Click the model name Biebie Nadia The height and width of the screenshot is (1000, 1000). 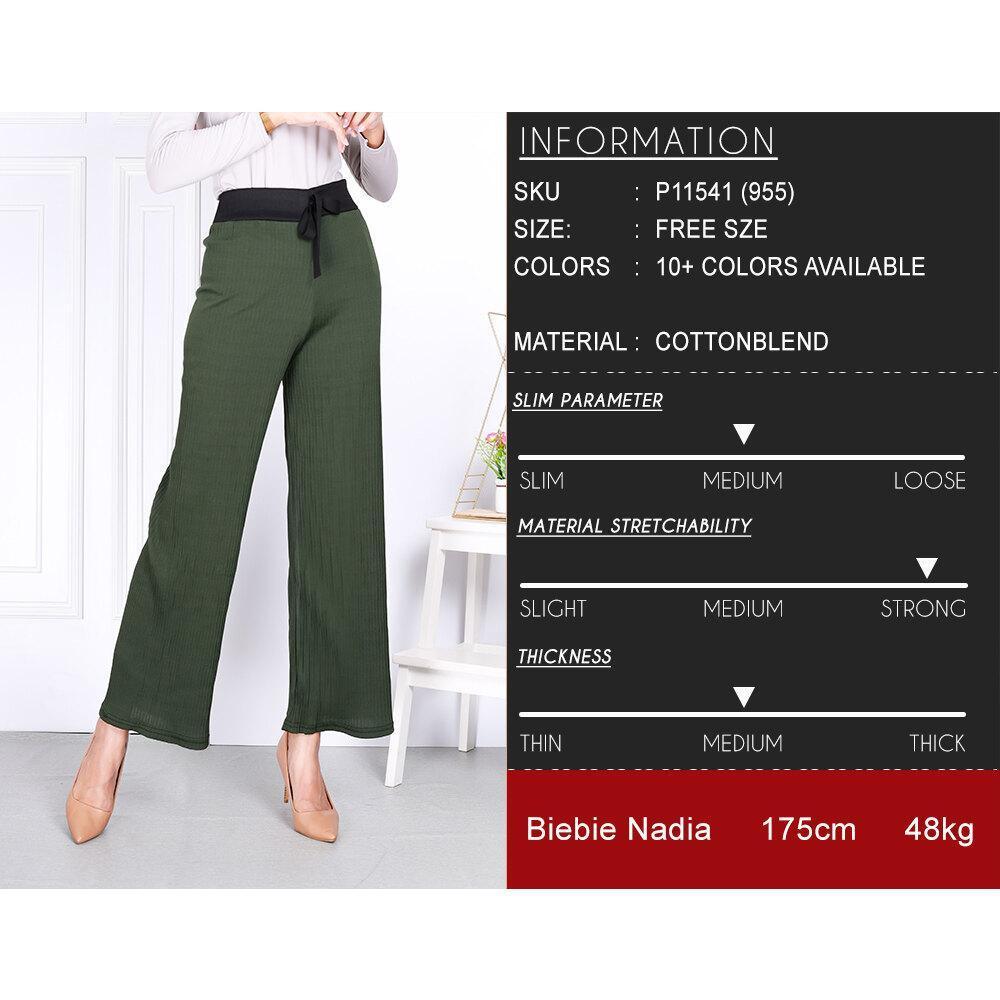618,830
